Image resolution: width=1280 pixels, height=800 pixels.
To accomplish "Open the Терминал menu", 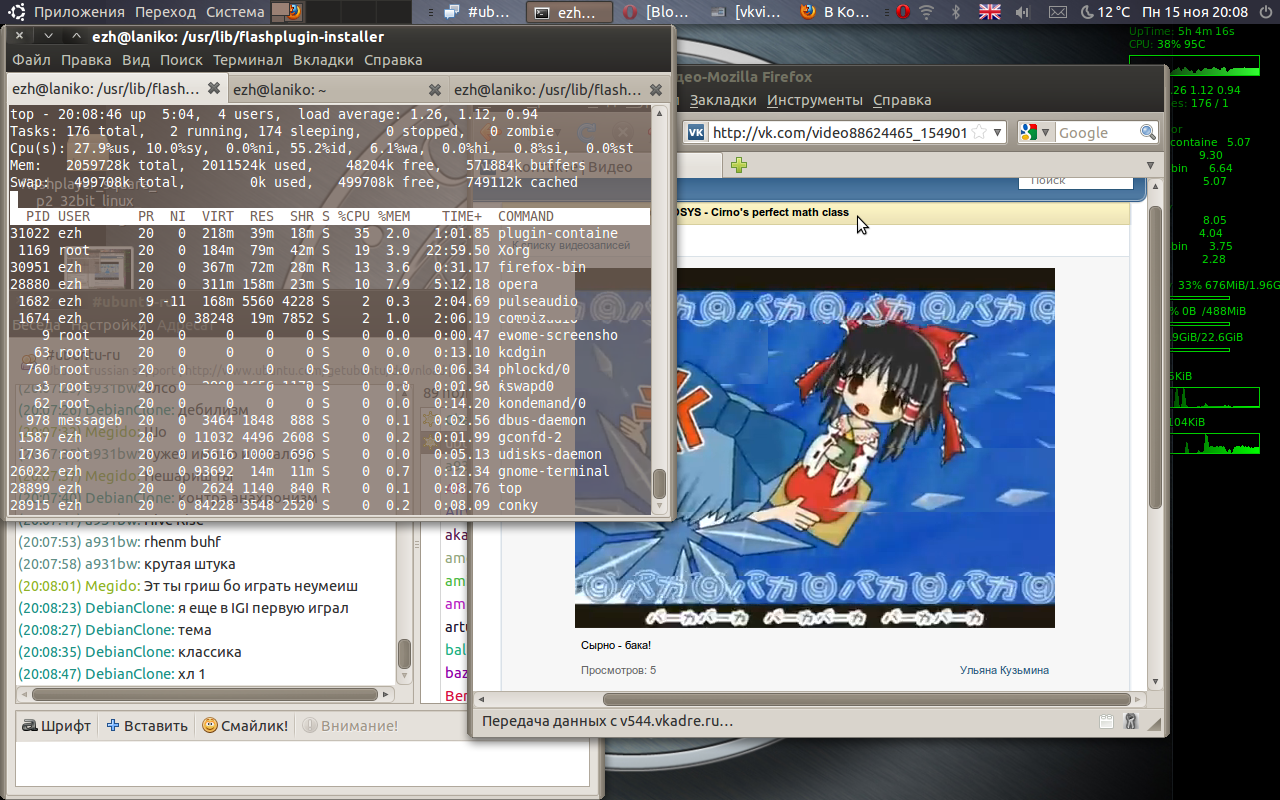I will pyautogui.click(x=248, y=60).
